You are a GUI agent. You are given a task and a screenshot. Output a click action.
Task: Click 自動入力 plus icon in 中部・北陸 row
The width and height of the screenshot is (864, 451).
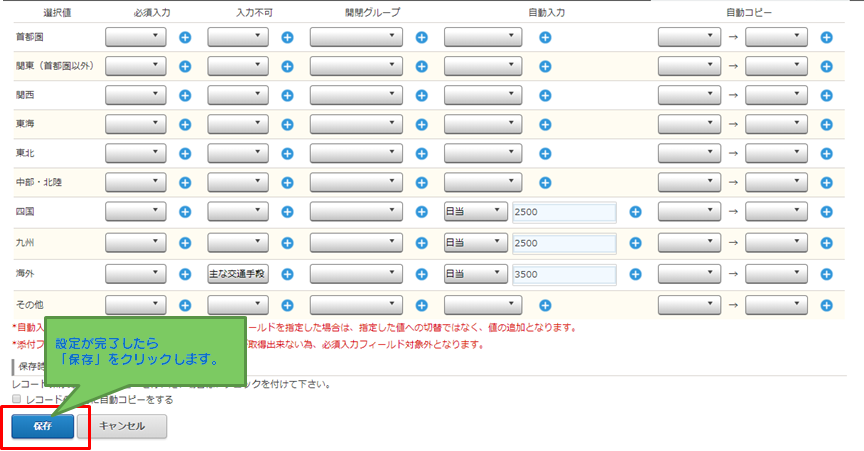(545, 182)
